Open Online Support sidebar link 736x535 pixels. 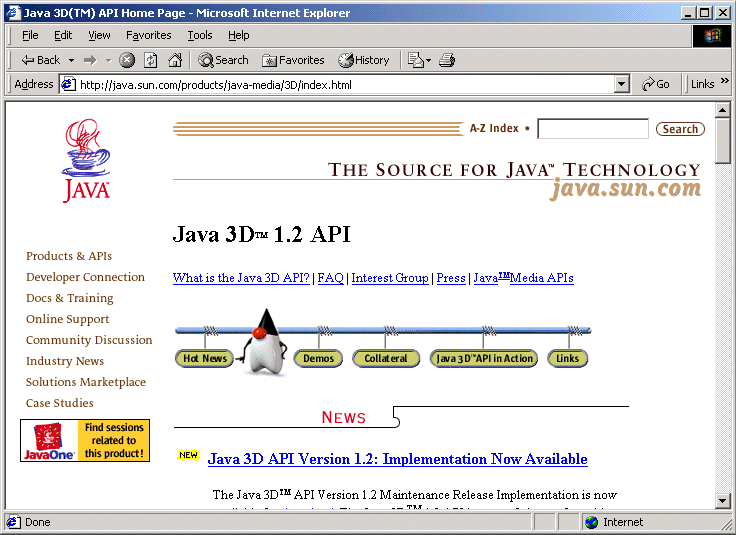click(x=67, y=319)
